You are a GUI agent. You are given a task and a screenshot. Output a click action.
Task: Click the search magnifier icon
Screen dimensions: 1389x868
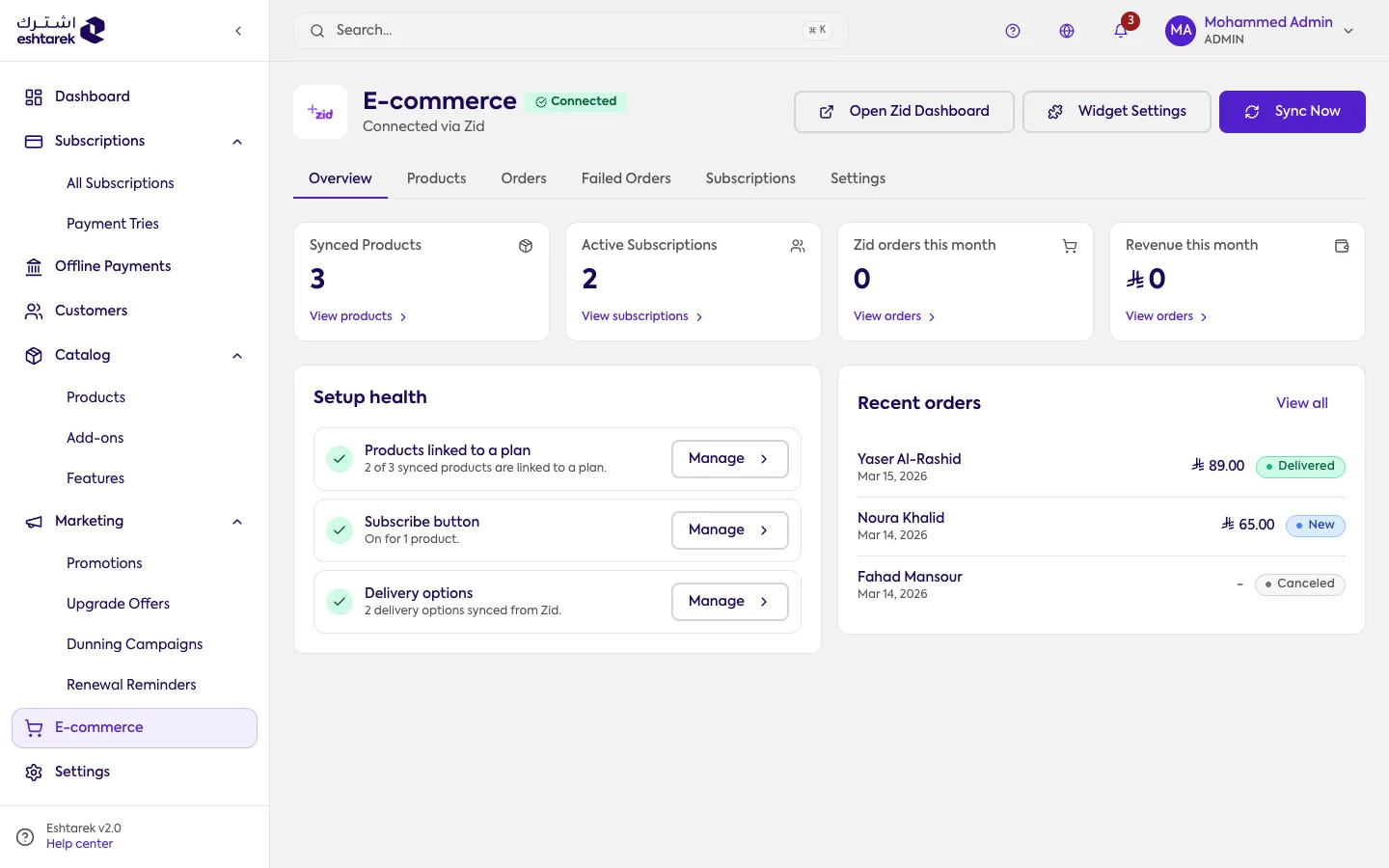click(x=317, y=31)
